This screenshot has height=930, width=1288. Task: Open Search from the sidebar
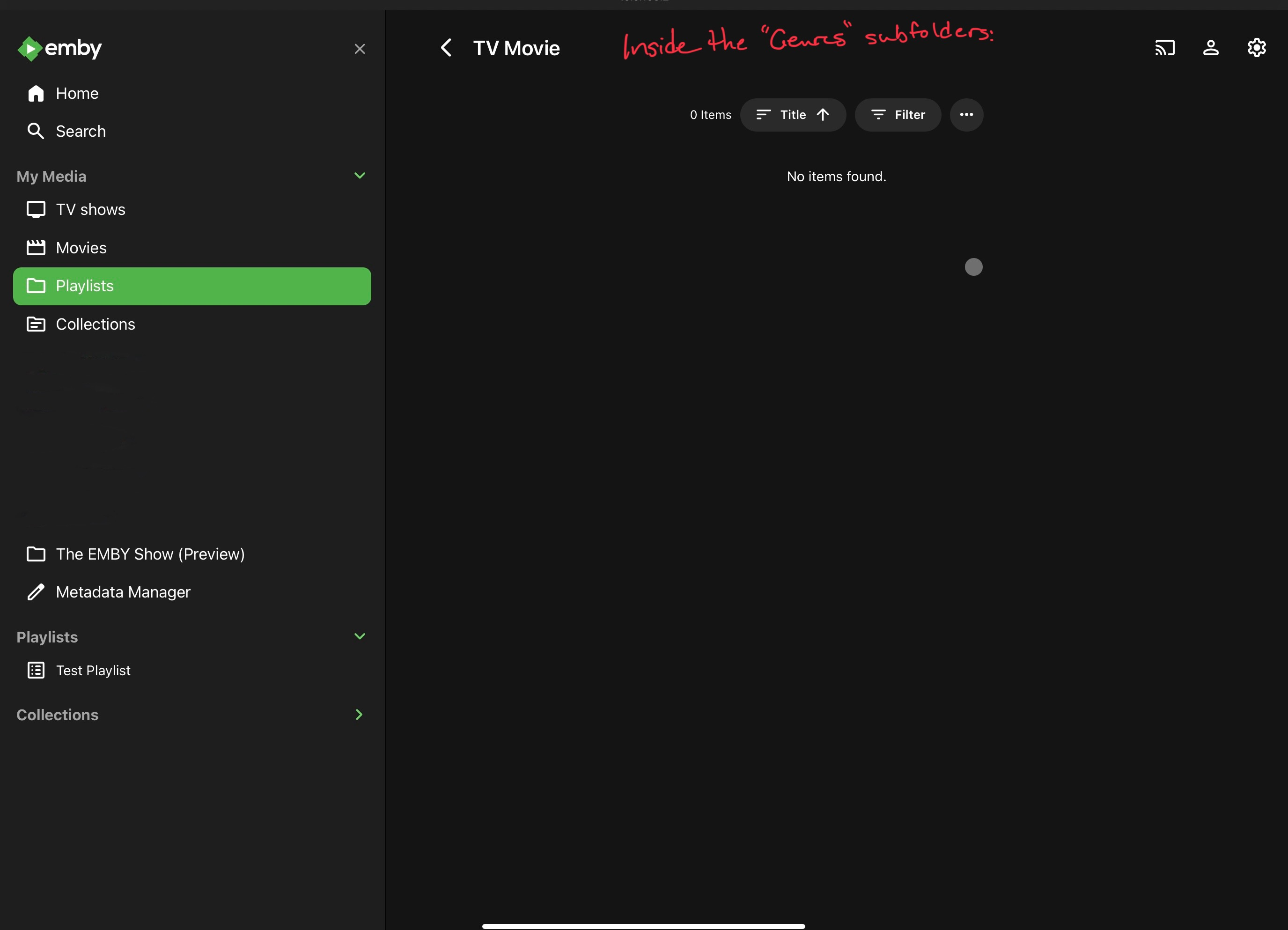[x=81, y=131]
